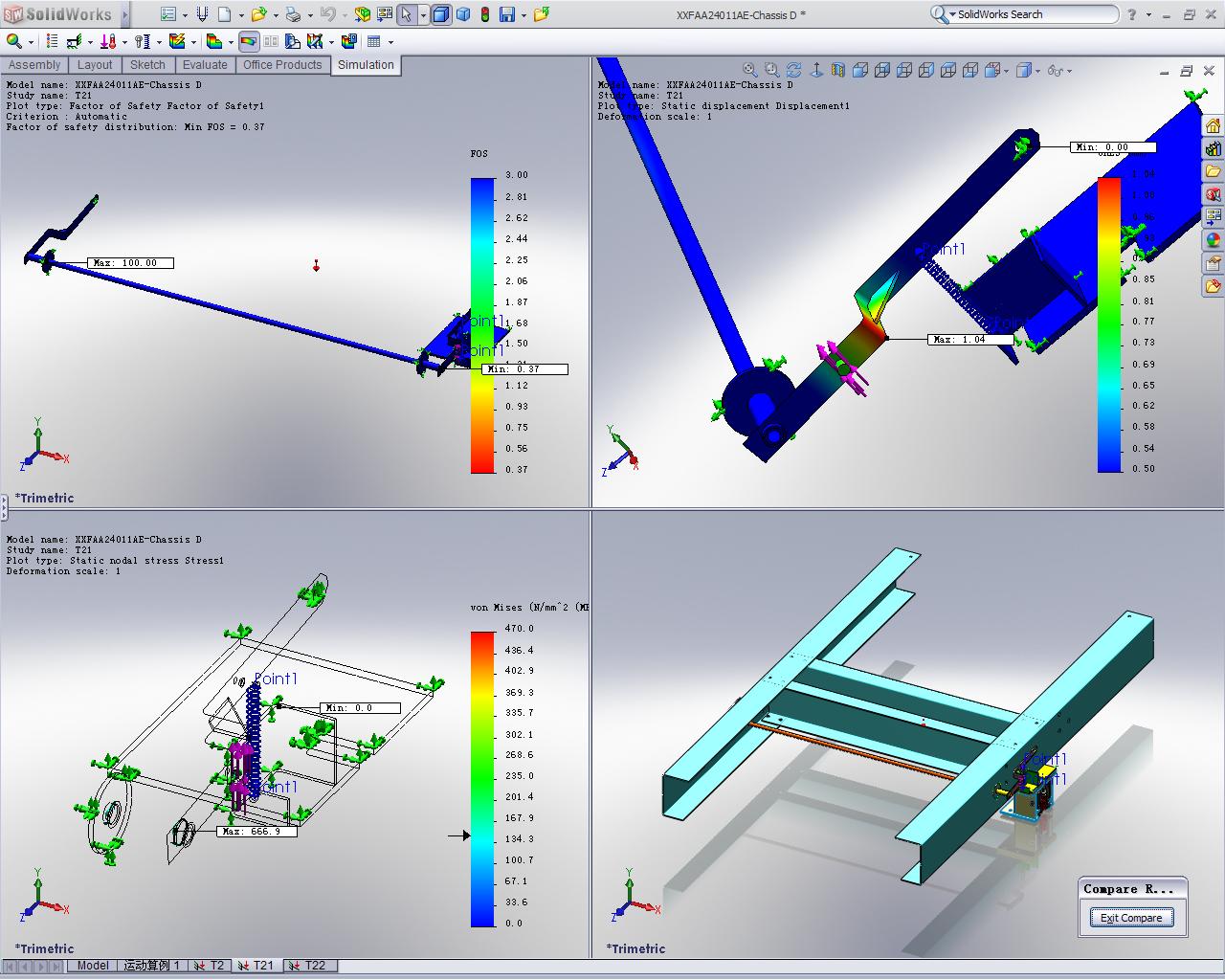Click the Min: 0.37 FOS annotation
The height and width of the screenshot is (980, 1225).
[x=524, y=369]
